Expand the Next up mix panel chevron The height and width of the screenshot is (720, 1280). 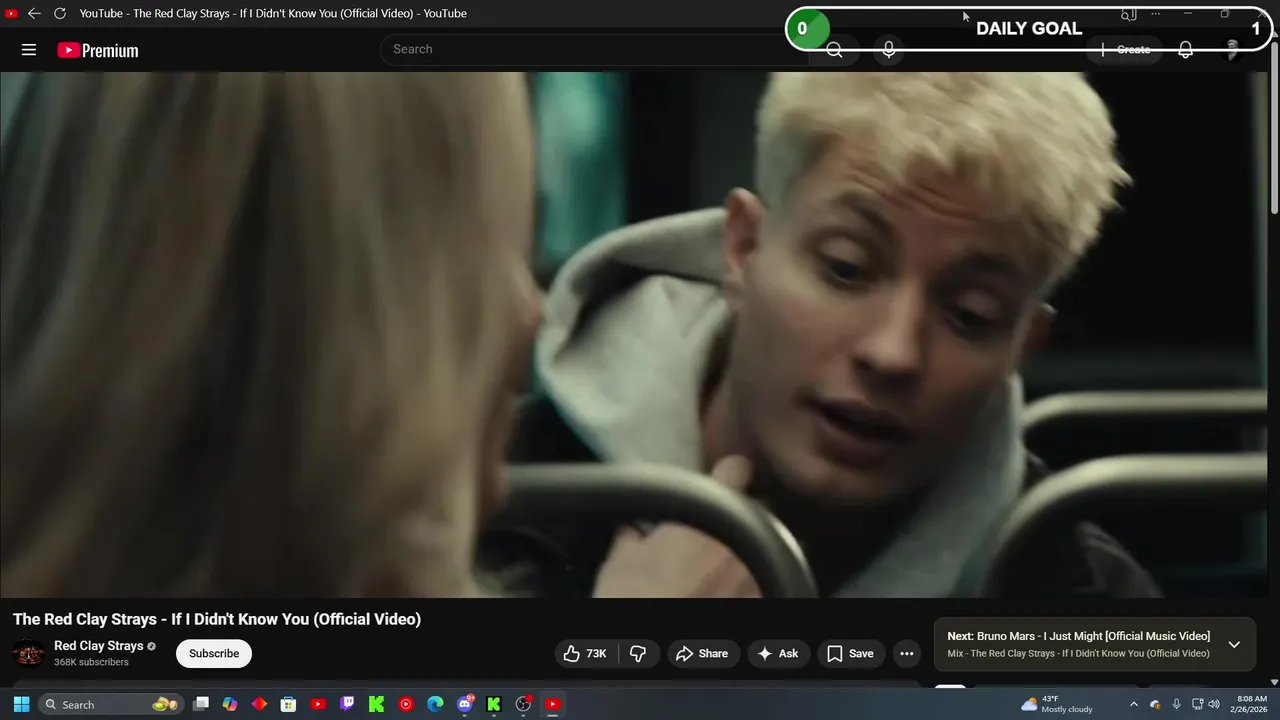pos(1234,644)
